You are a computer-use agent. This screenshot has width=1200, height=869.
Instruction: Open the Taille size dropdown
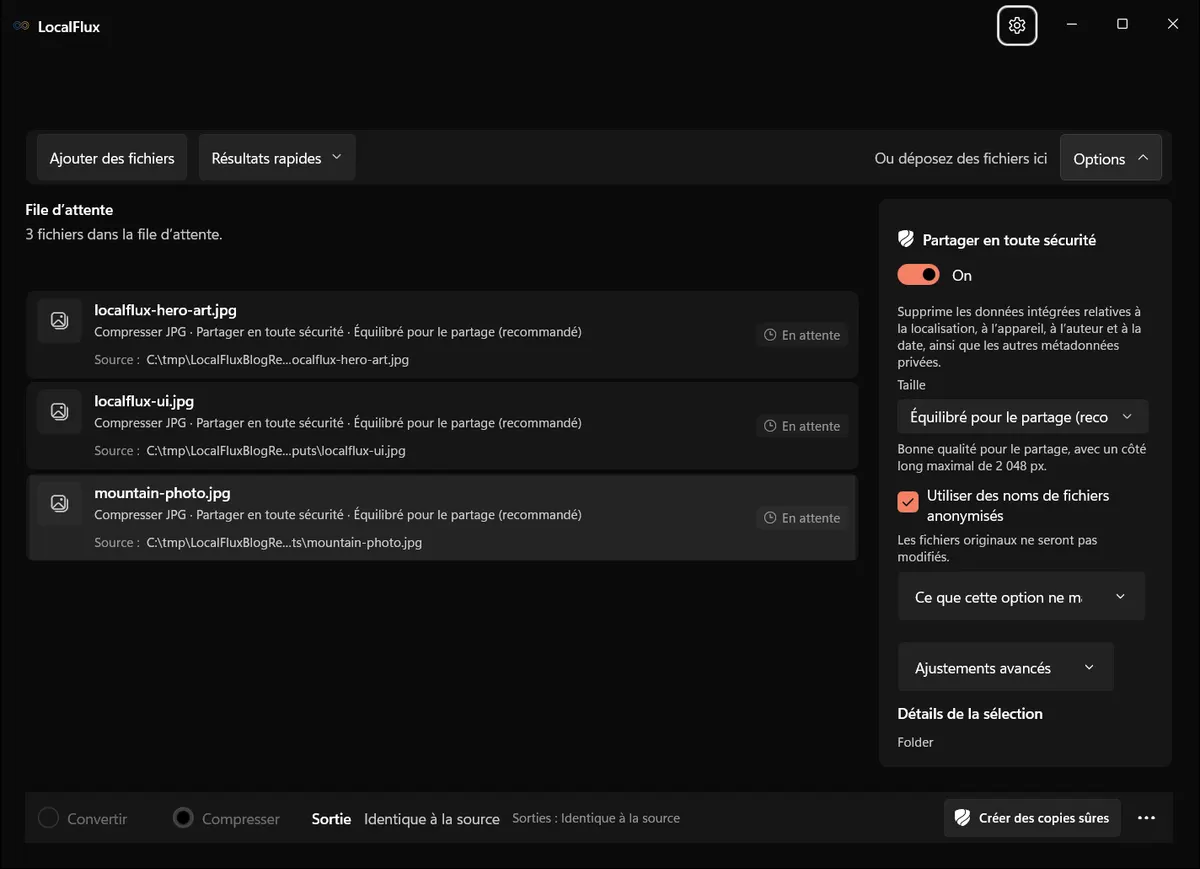(x=1023, y=417)
